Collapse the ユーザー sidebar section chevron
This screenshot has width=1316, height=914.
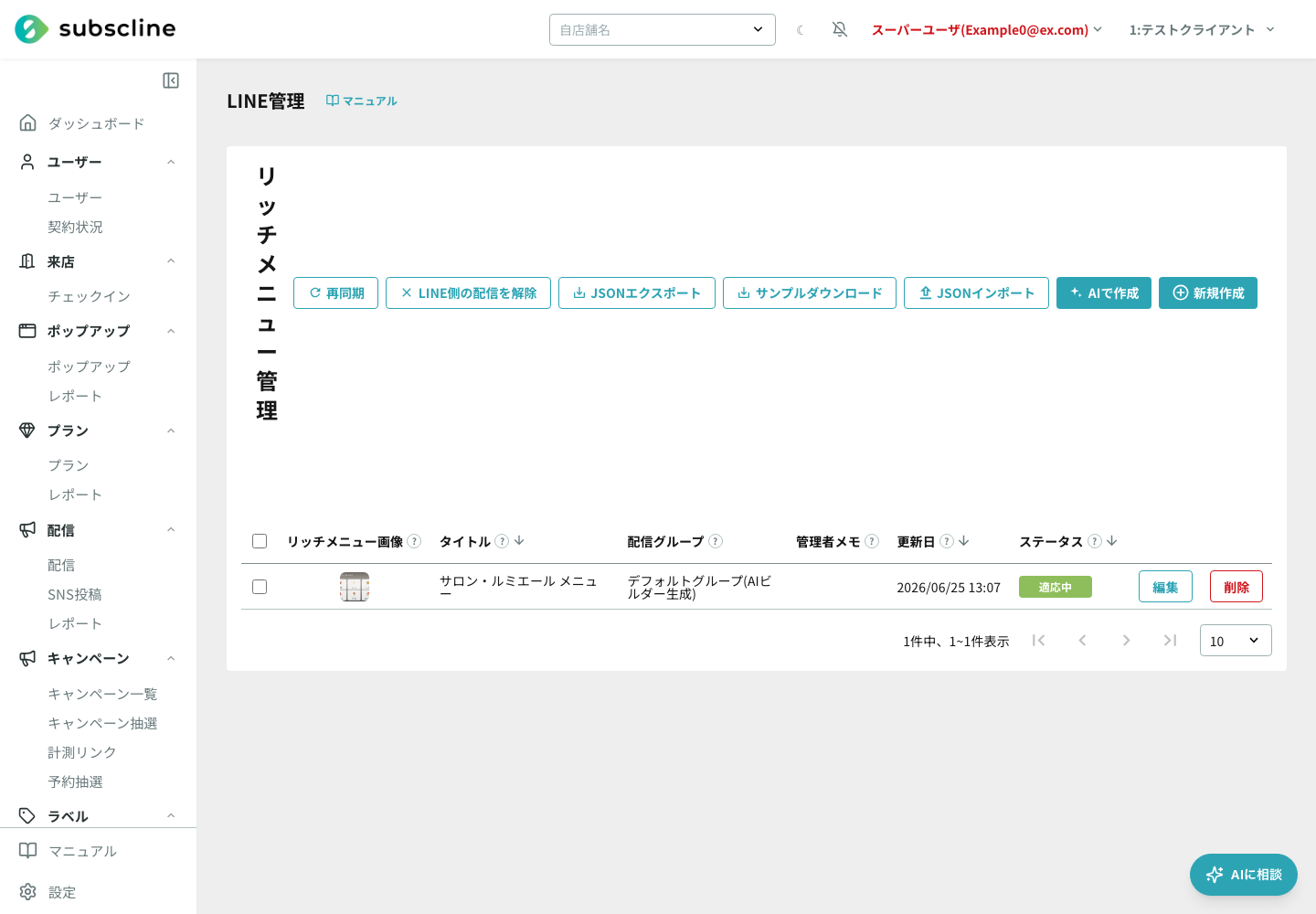(x=171, y=162)
